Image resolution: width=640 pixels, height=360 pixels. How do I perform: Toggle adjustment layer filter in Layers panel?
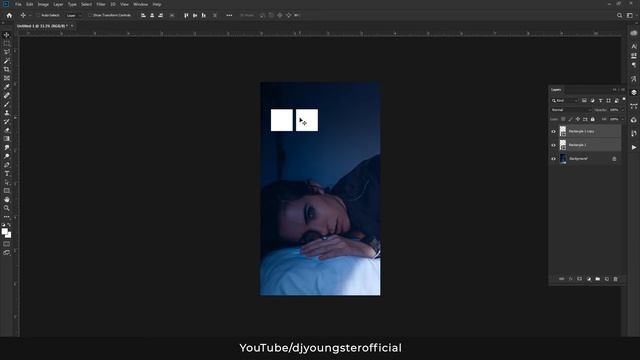tap(592, 100)
